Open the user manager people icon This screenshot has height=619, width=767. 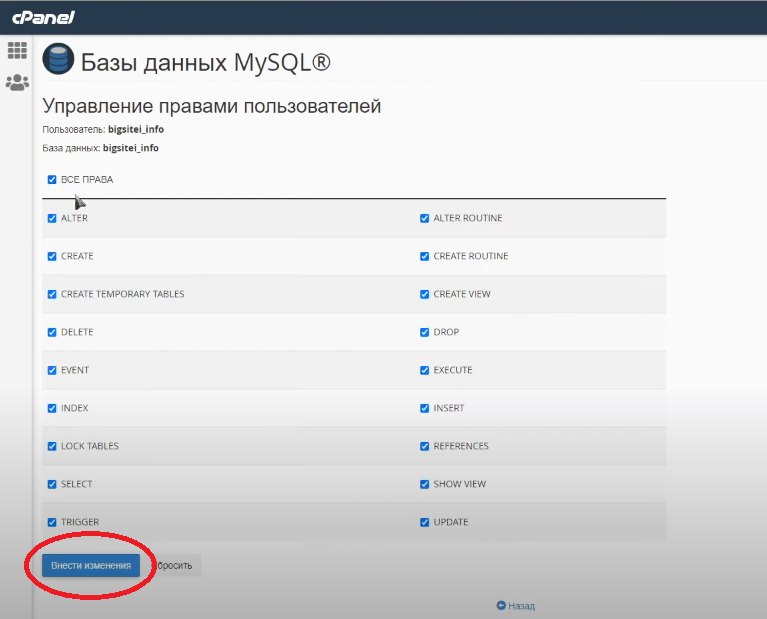[x=18, y=82]
